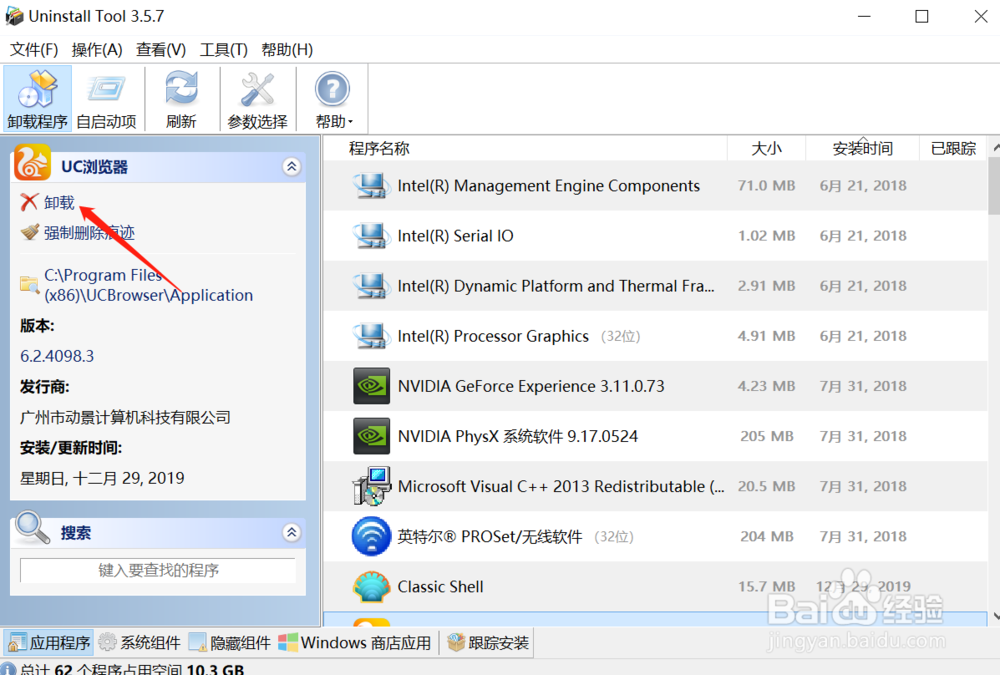Screen dimensions: 1000x675
Task: Switch to the 系统组件 tab
Action: [x=140, y=642]
